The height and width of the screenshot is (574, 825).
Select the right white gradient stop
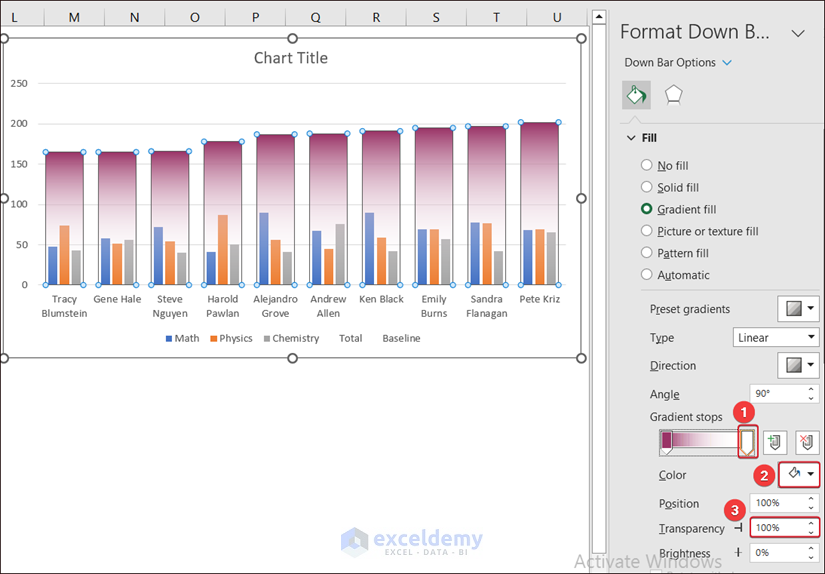point(747,442)
